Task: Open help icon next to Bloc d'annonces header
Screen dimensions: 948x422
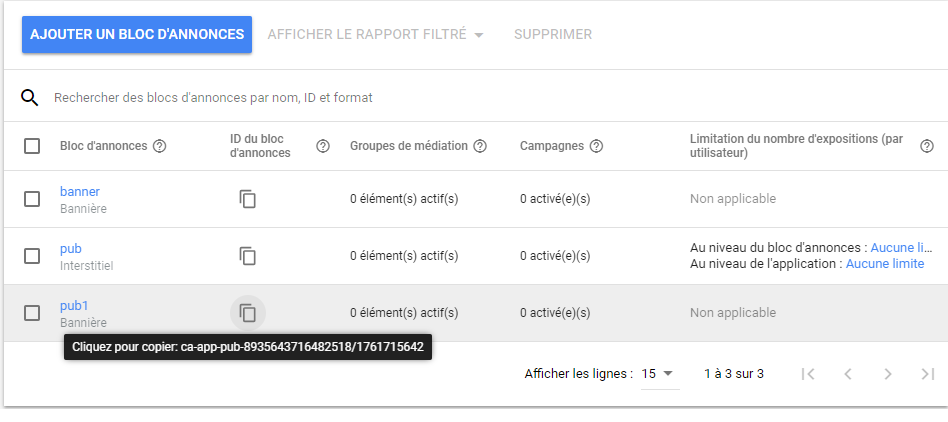Action: [x=159, y=146]
